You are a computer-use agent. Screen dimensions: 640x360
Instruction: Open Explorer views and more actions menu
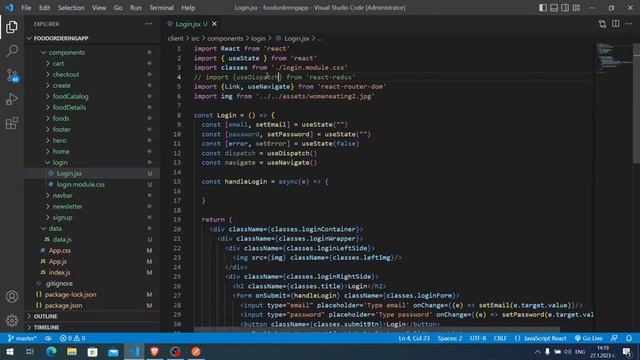[149, 24]
